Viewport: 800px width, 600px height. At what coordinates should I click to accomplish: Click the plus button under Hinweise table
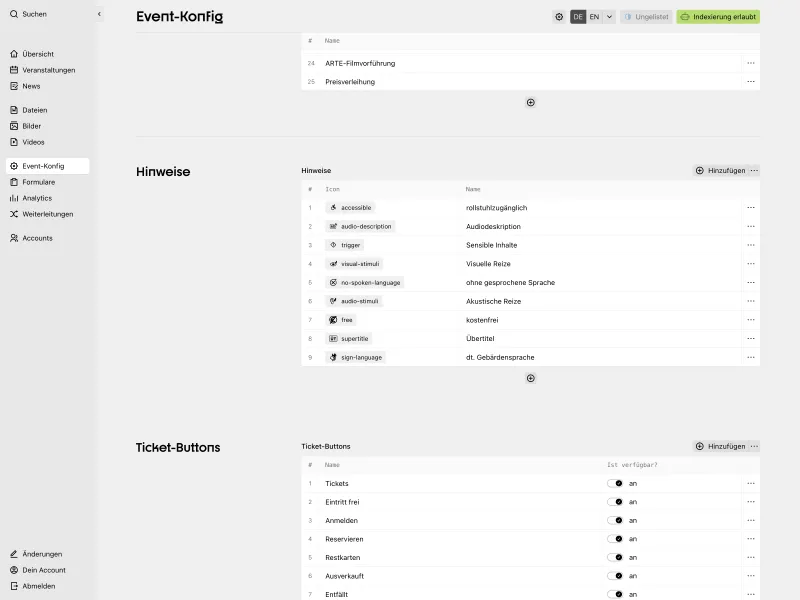[x=530, y=378]
